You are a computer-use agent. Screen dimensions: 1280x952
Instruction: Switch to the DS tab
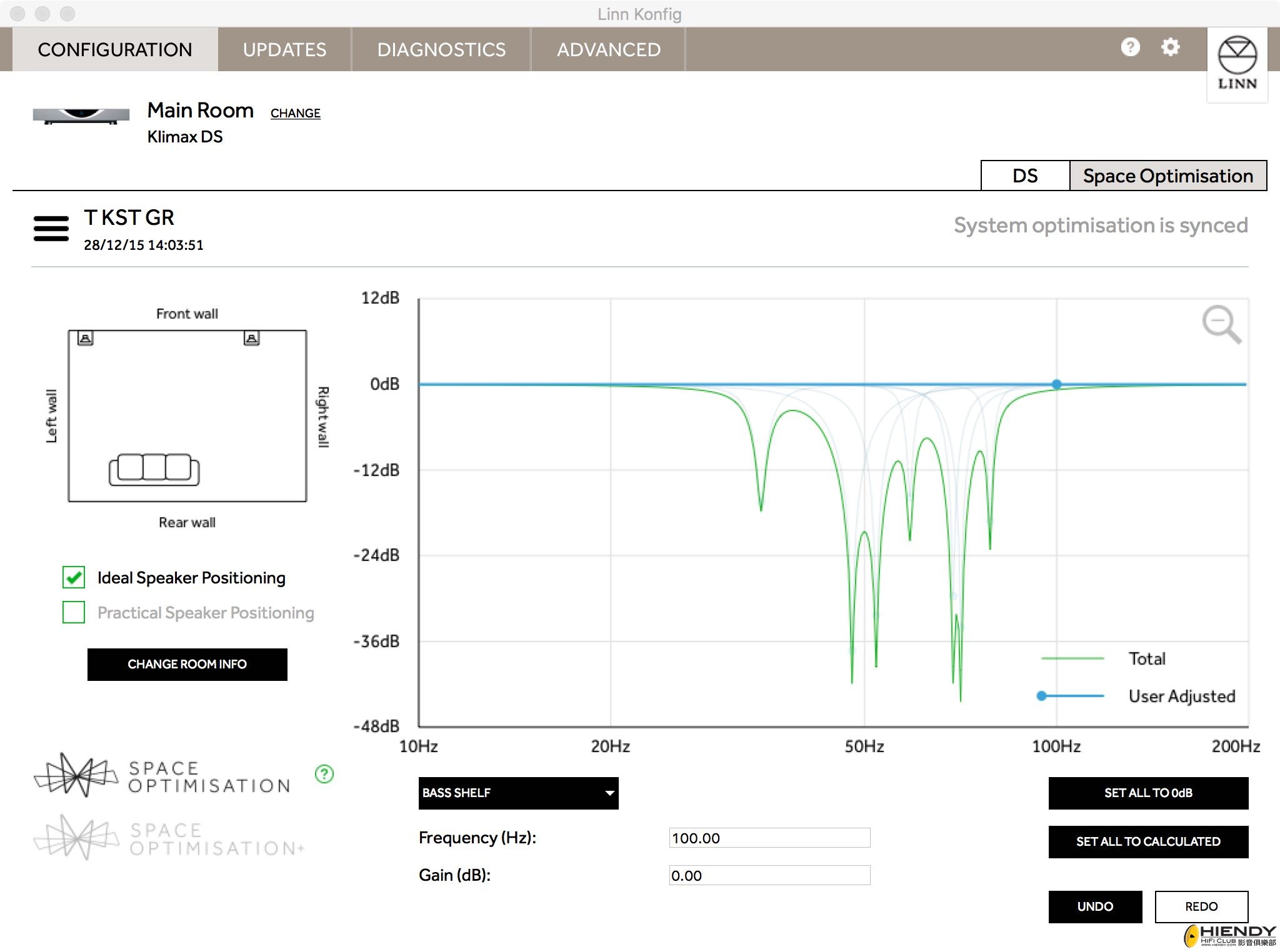[1025, 176]
